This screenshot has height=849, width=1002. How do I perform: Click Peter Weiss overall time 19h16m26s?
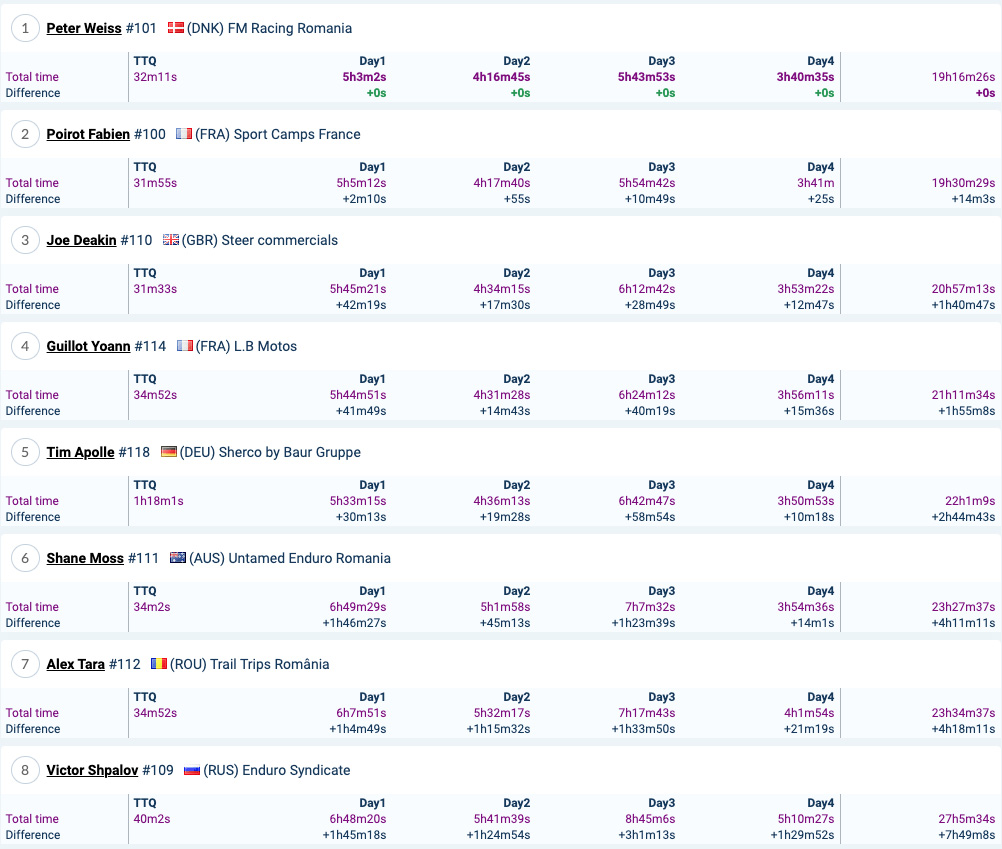tap(963, 77)
